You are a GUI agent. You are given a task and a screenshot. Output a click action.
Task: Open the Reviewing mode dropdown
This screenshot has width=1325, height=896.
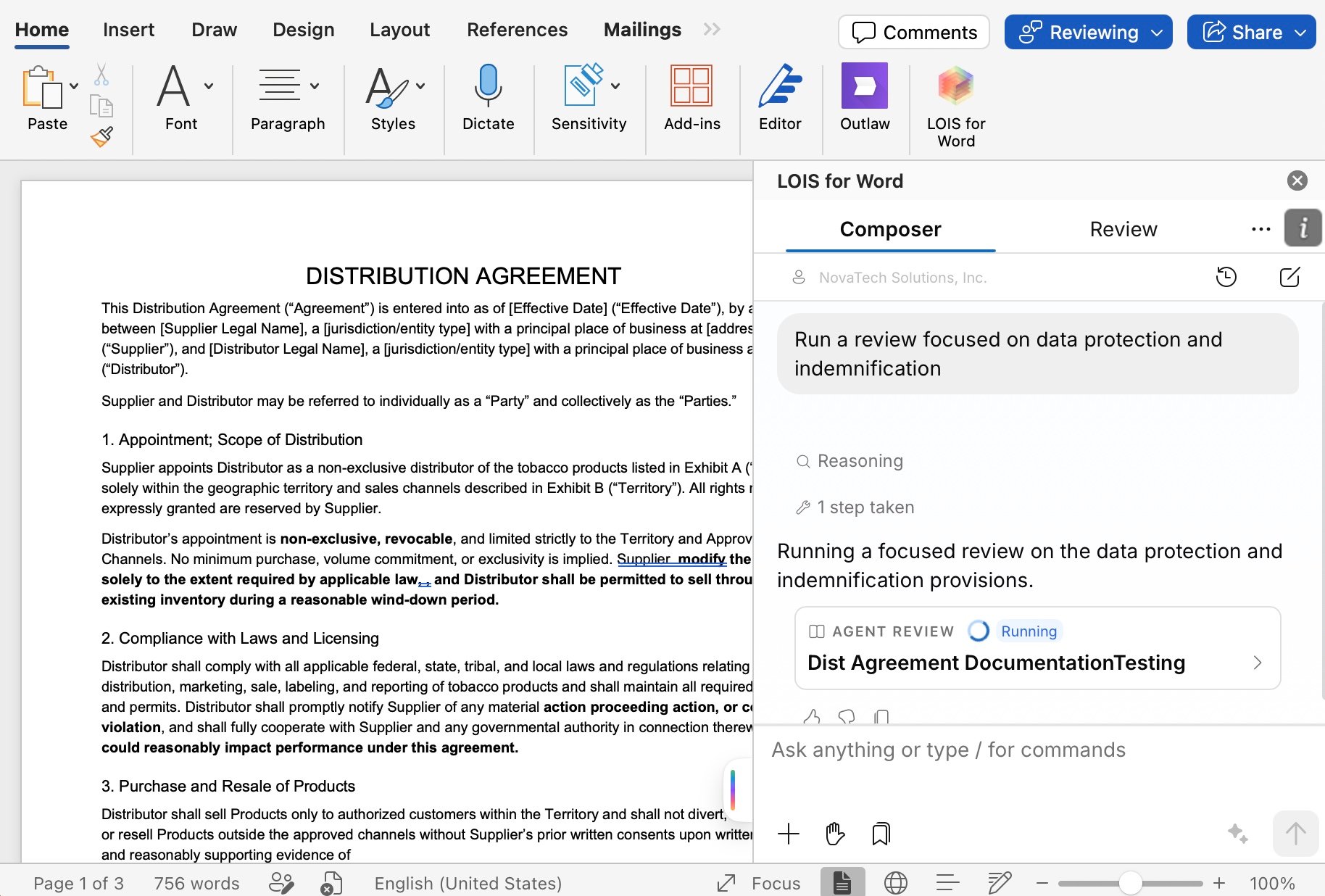point(1088,32)
